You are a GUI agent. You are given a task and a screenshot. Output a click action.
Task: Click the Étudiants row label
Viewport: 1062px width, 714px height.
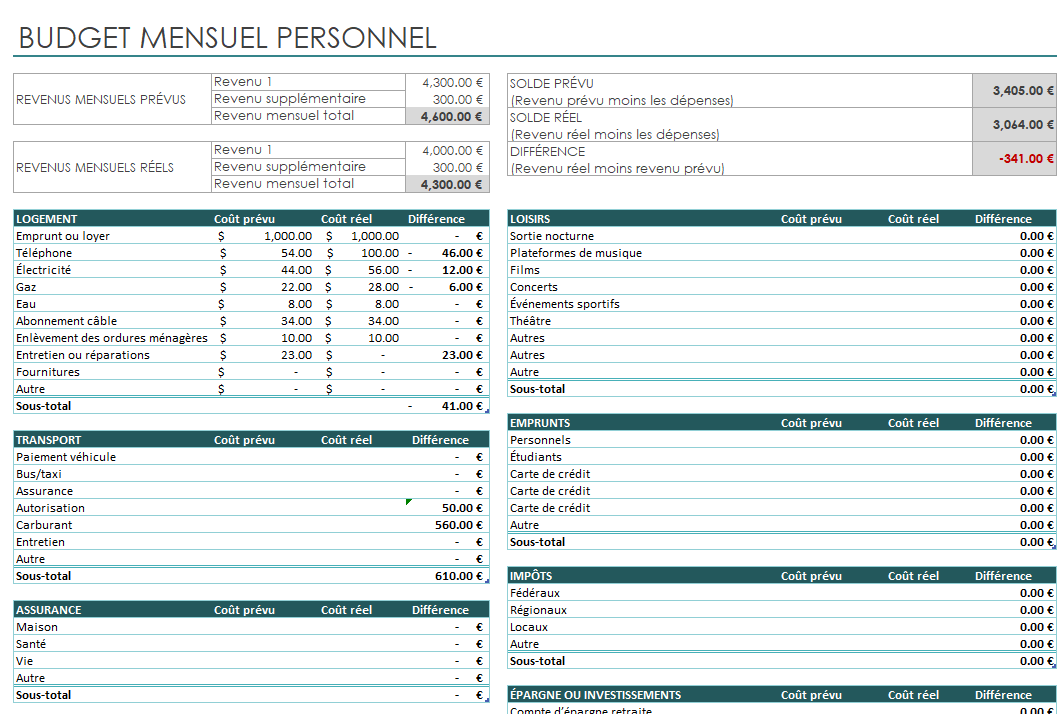(x=535, y=457)
